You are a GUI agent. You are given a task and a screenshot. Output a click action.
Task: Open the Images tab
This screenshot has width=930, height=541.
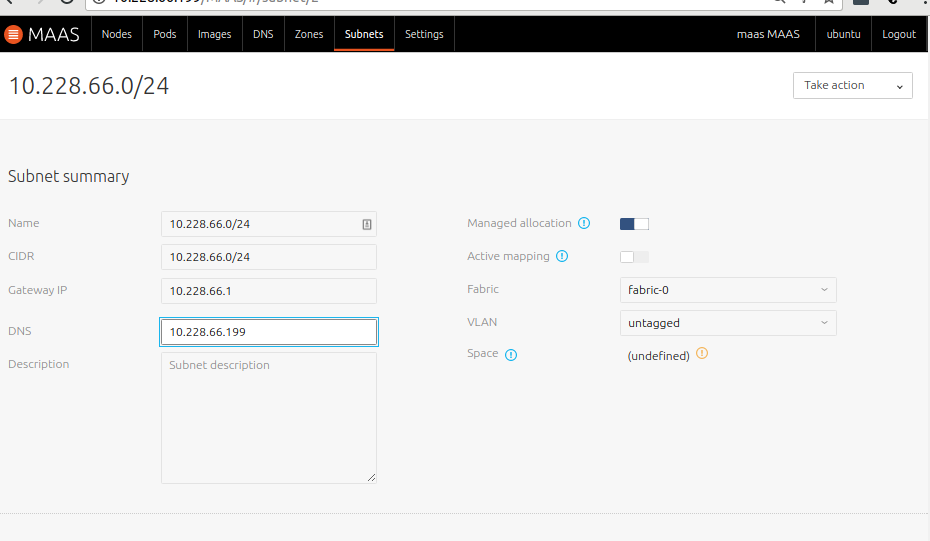[215, 34]
